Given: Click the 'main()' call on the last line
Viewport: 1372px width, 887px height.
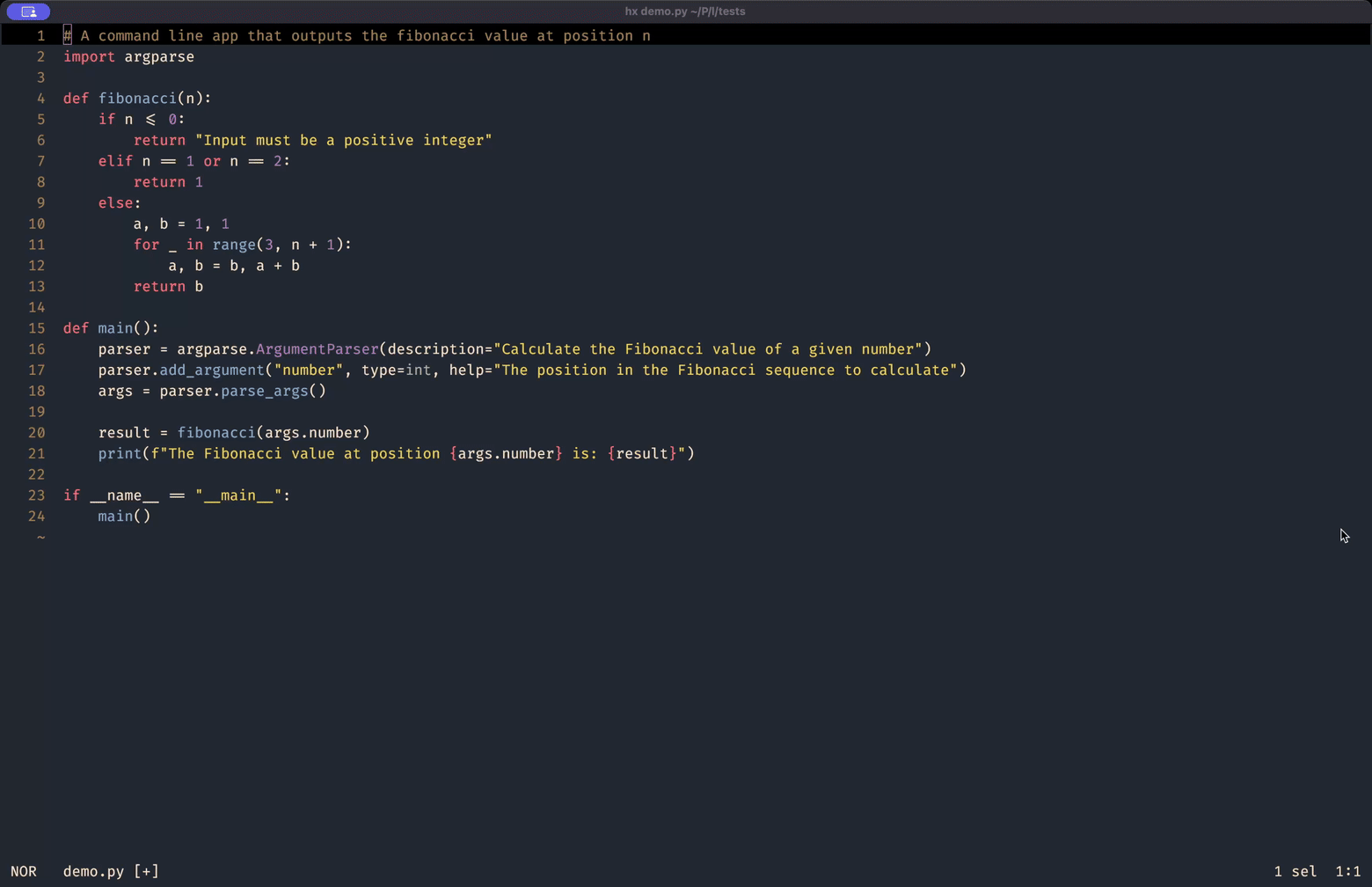Looking at the screenshot, I should (x=124, y=517).
